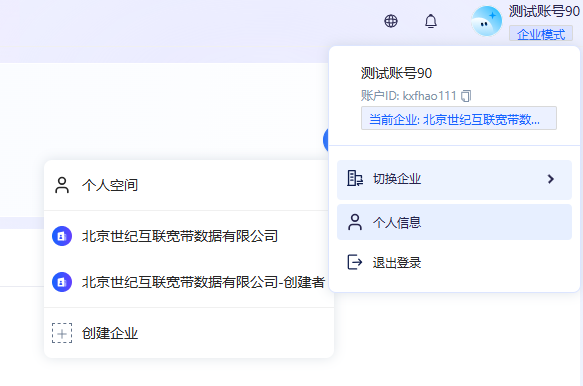Click the header username 测试账号90
This screenshot has height=386, width=583.
[x=544, y=12]
